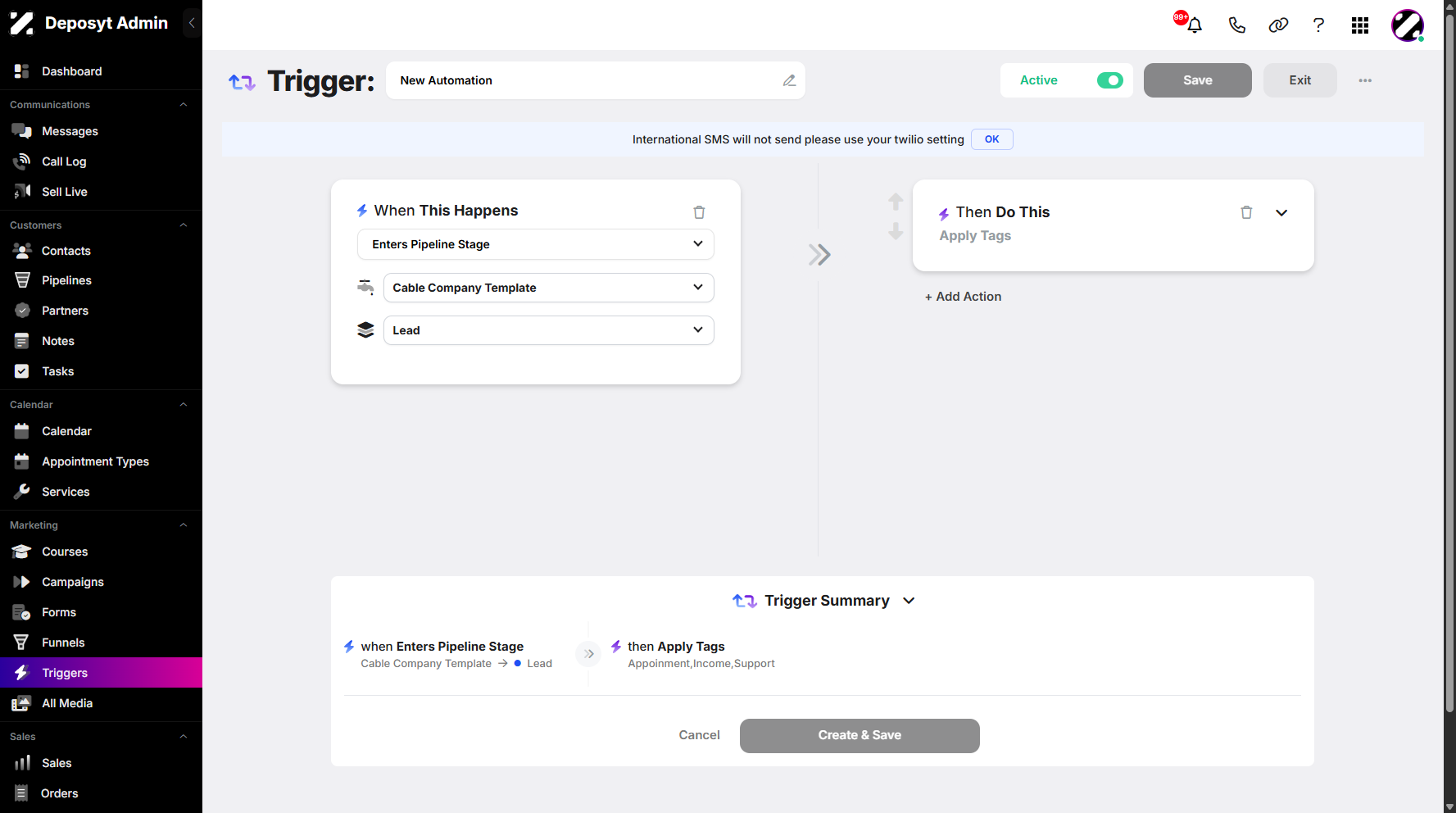This screenshot has width=1456, height=813.
Task: Open the help question mark icon
Action: (x=1318, y=25)
